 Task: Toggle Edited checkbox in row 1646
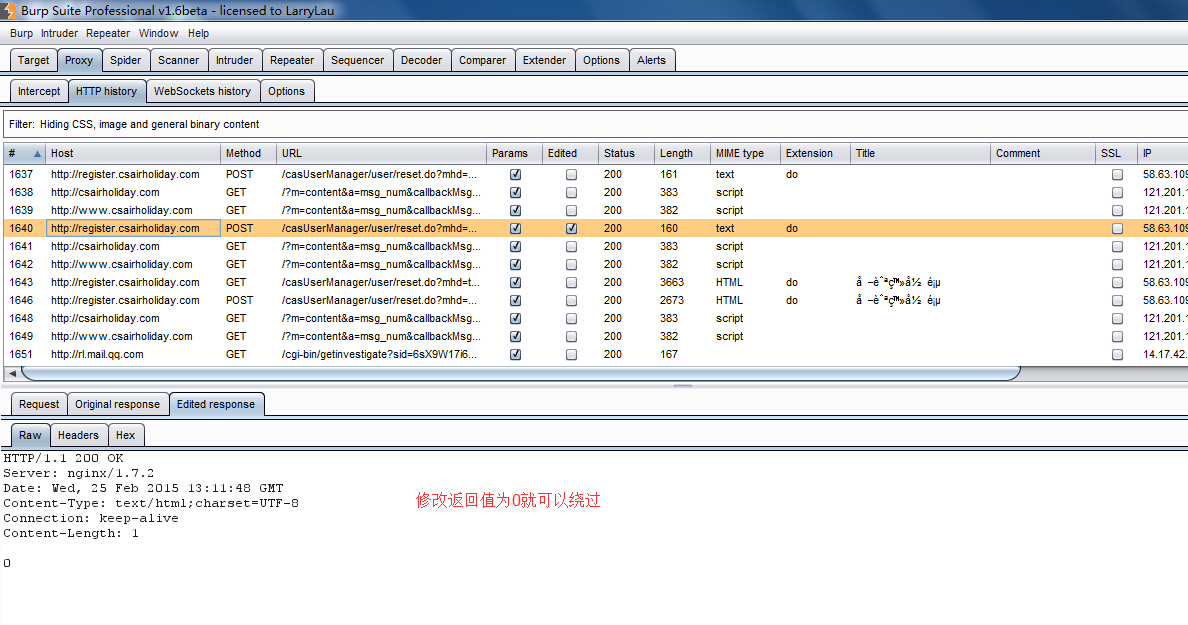click(x=571, y=301)
